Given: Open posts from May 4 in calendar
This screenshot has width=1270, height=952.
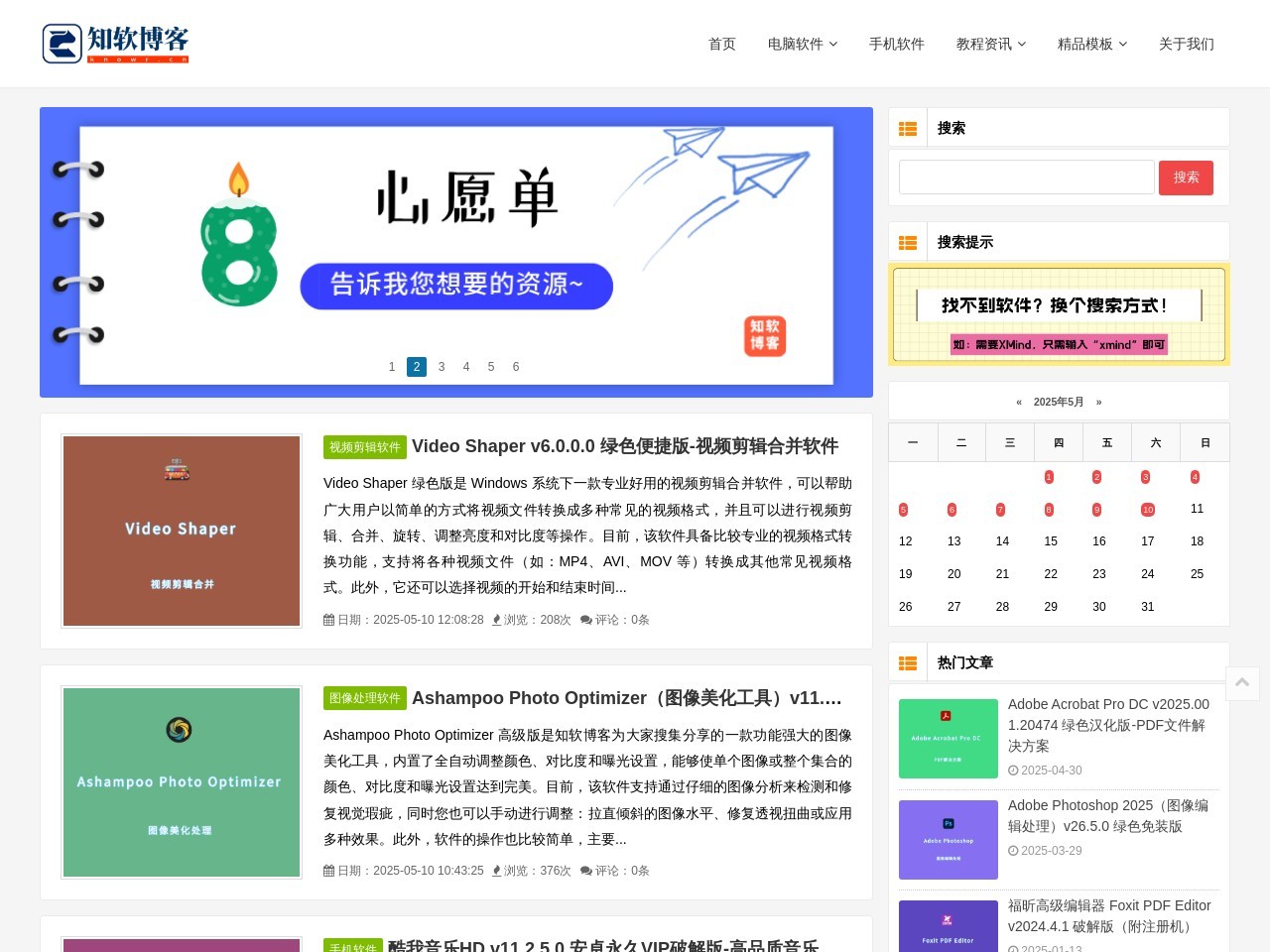Looking at the screenshot, I should tap(1195, 477).
